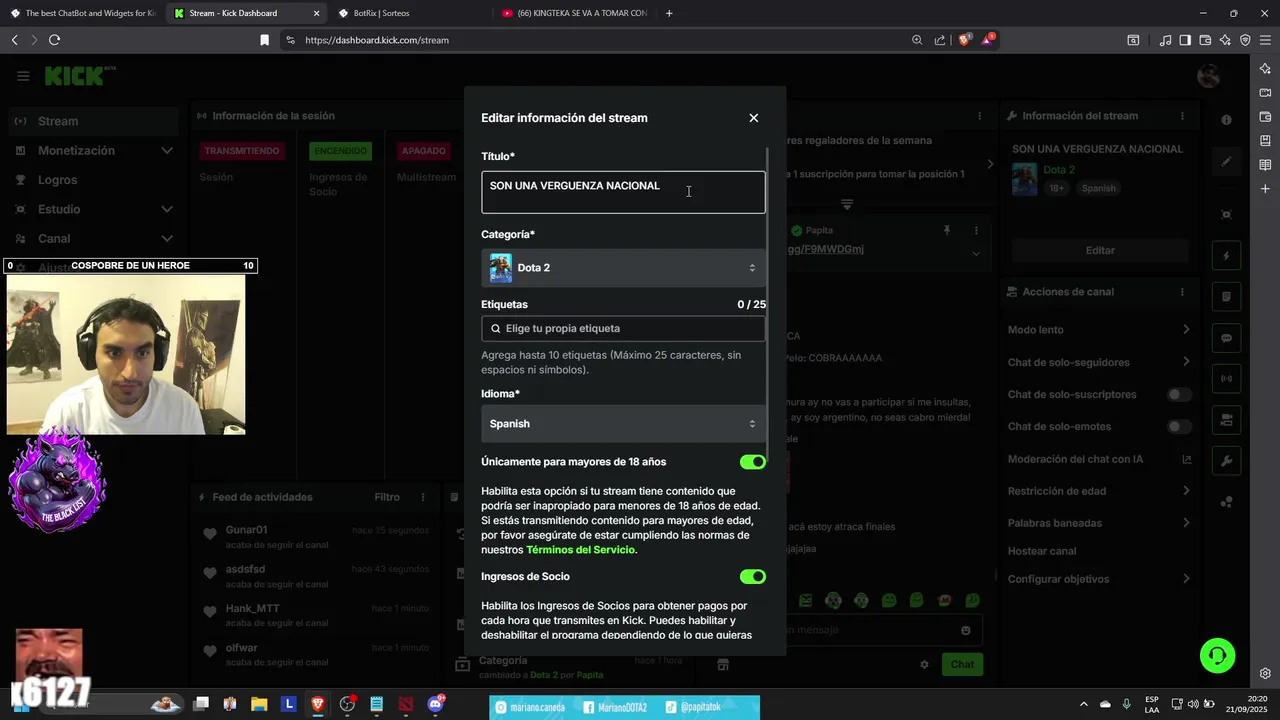
Task: Click the broadcast signal icon in right rail
Action: [x=1227, y=379]
